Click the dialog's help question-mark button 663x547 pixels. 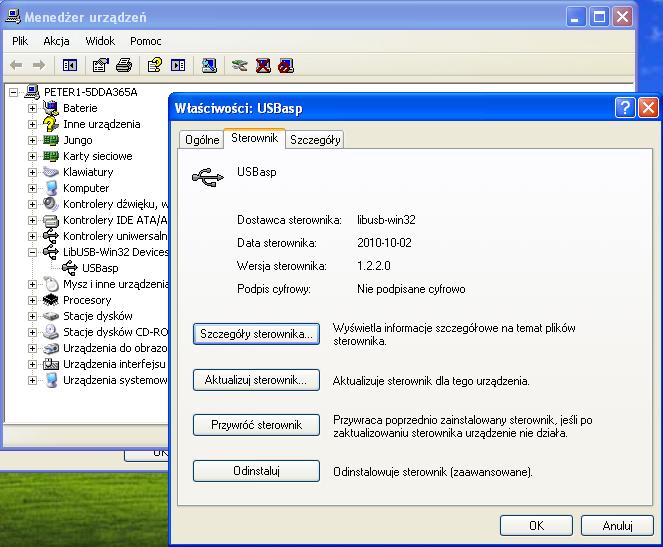pyautogui.click(x=625, y=107)
